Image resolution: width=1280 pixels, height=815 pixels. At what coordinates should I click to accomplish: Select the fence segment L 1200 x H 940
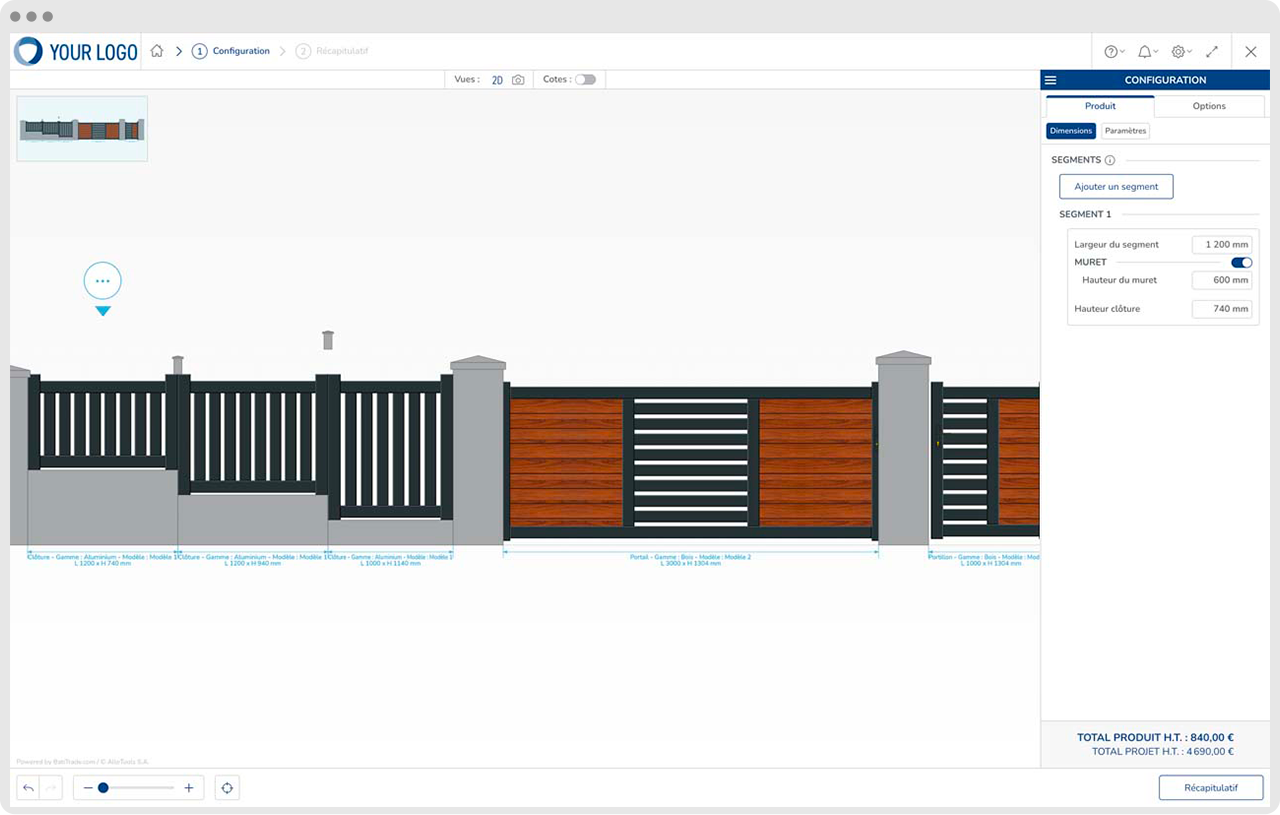253,433
